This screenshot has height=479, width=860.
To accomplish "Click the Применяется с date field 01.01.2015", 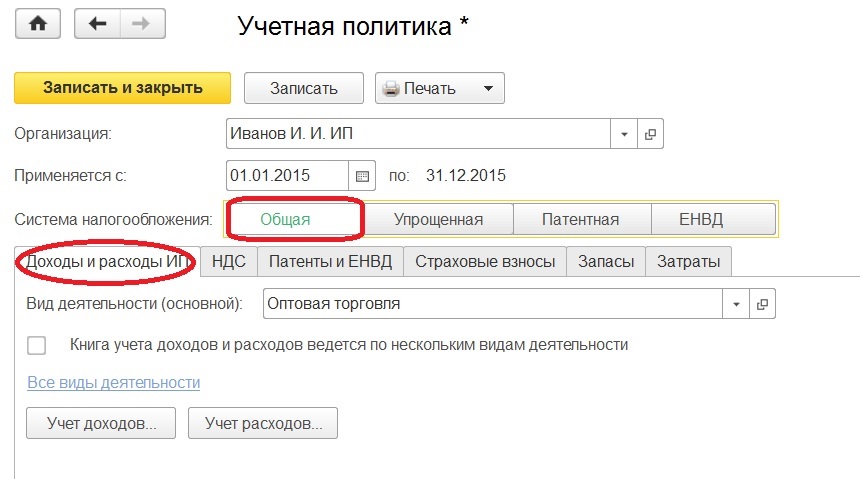I will click(287, 176).
